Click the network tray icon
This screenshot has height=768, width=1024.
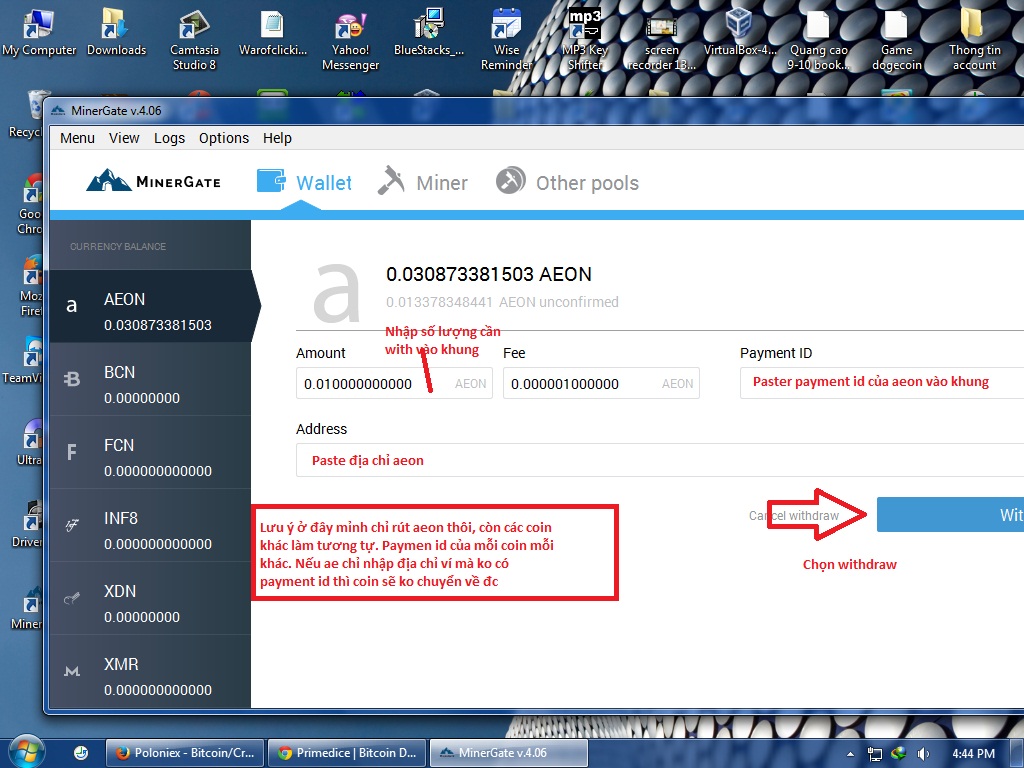(x=874, y=754)
